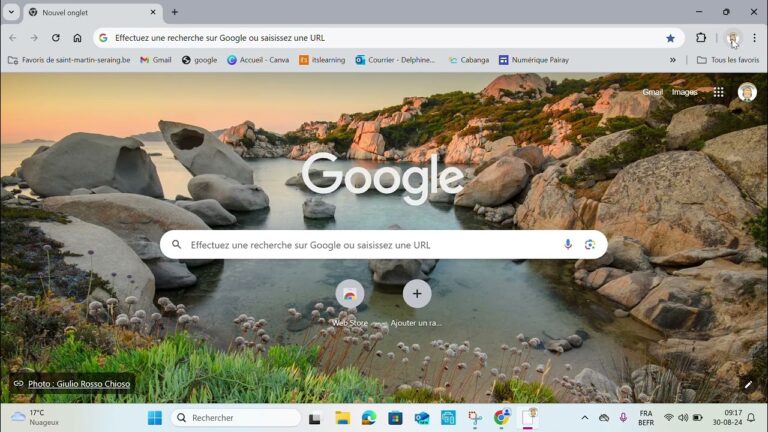The image size is (768, 432).
Task: Open Microsoft Store from the taskbar
Action: coord(395,418)
